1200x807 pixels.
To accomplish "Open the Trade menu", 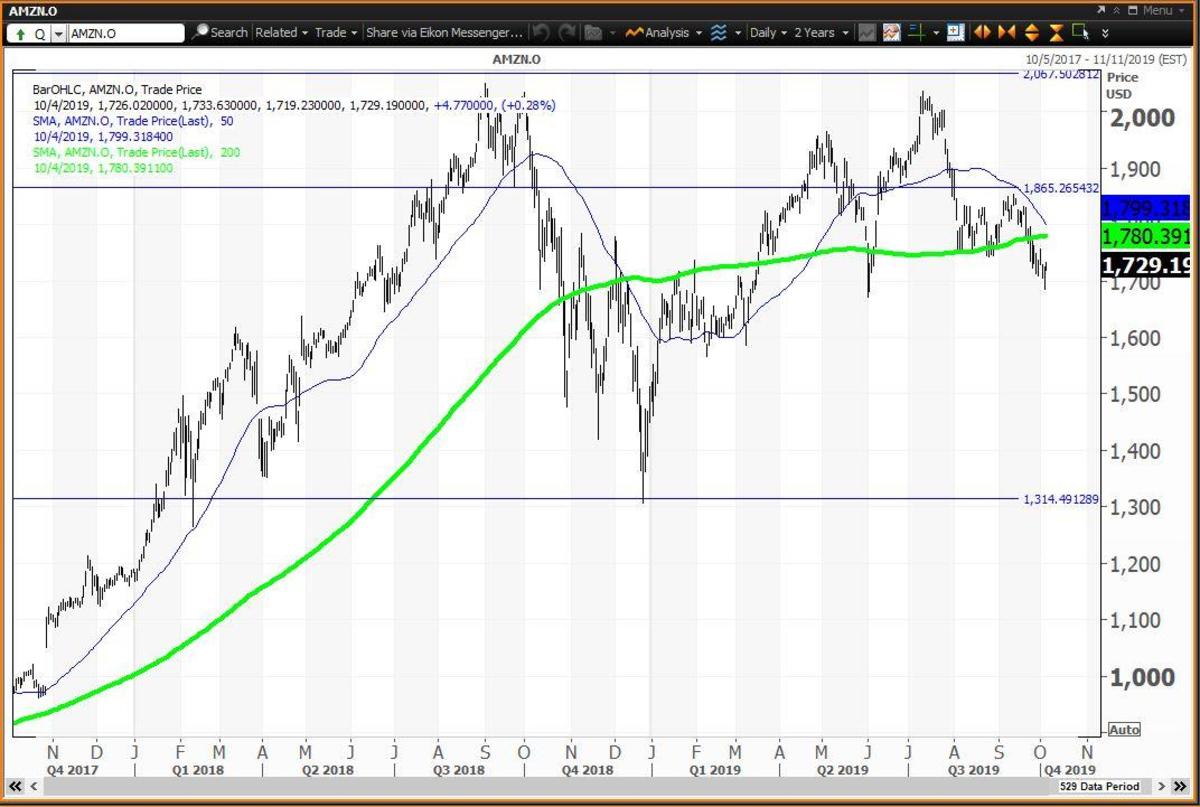I will click(x=335, y=32).
